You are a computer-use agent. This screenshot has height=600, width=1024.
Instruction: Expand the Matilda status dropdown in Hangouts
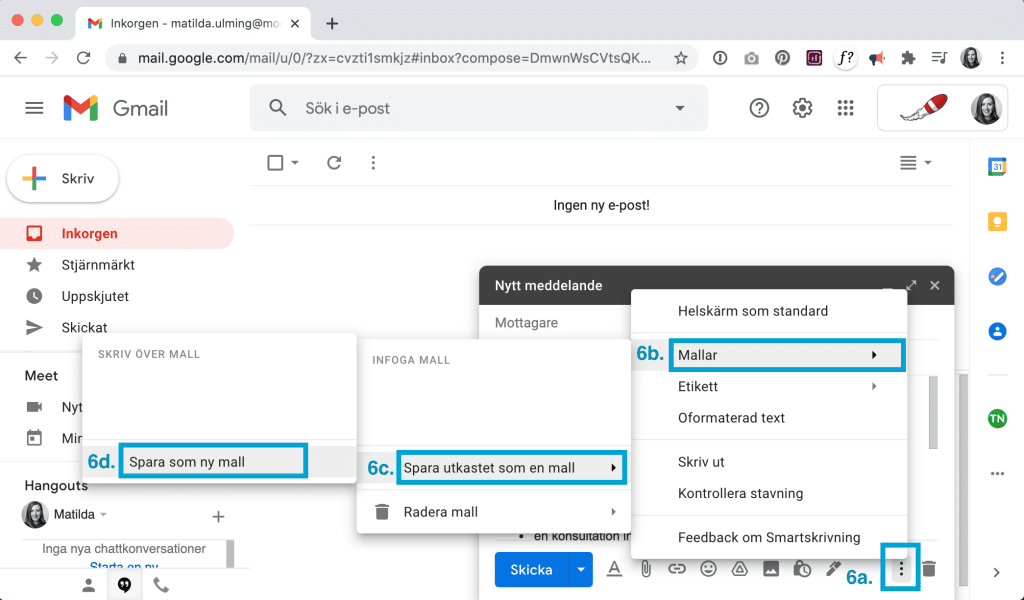pos(104,515)
